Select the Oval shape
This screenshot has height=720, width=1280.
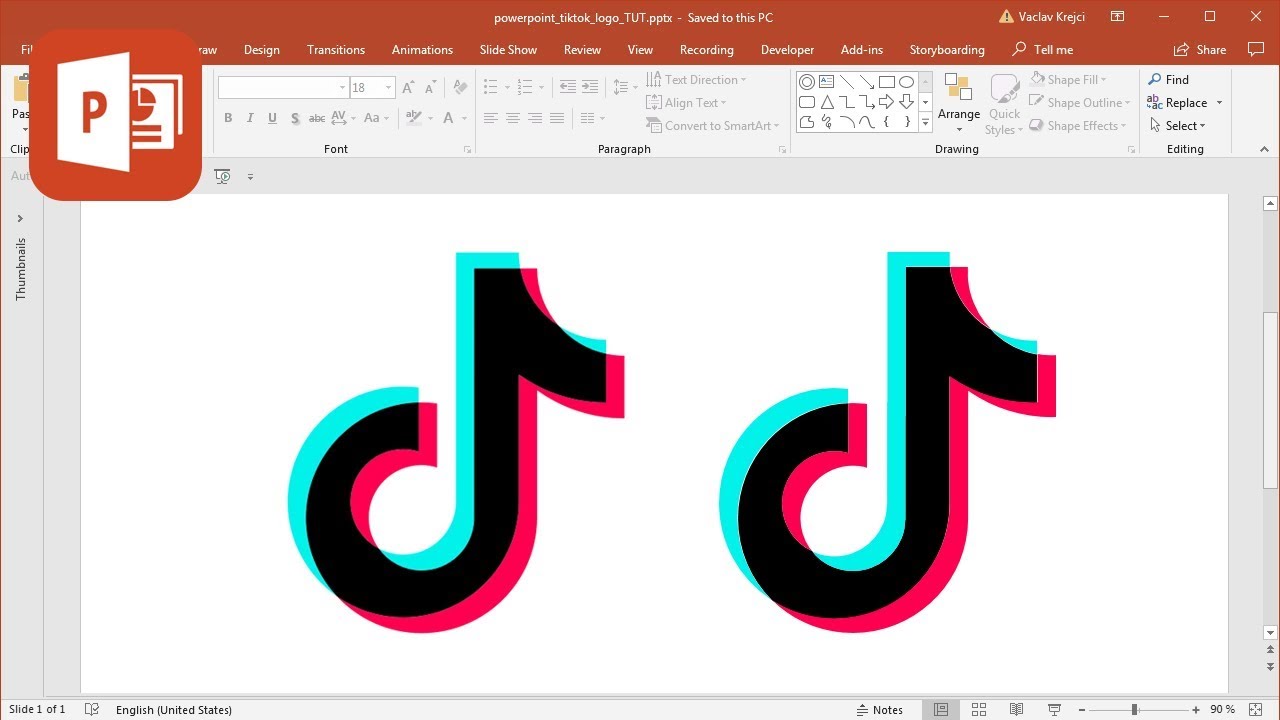[907, 82]
